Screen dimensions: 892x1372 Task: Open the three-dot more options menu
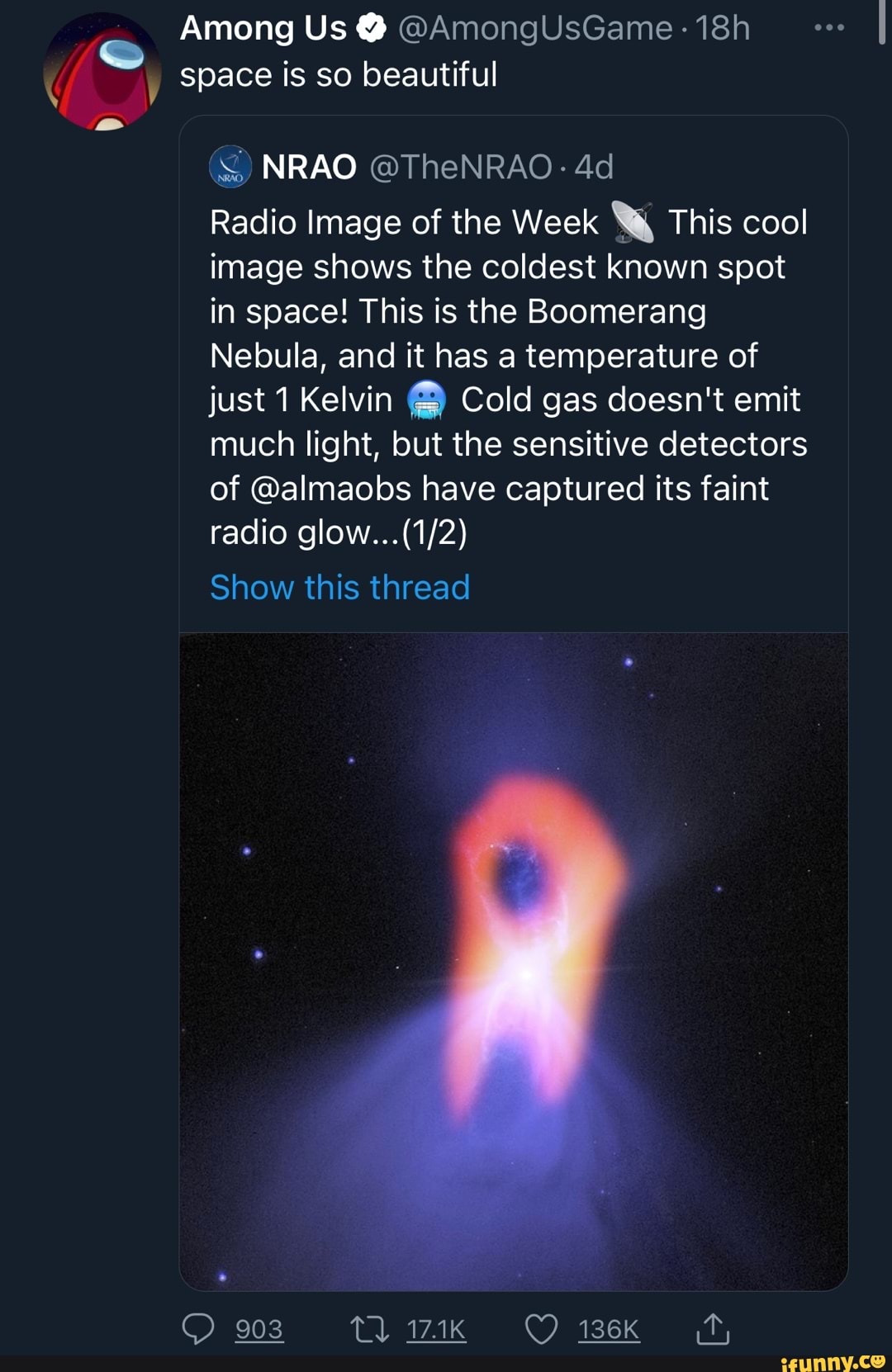click(828, 28)
